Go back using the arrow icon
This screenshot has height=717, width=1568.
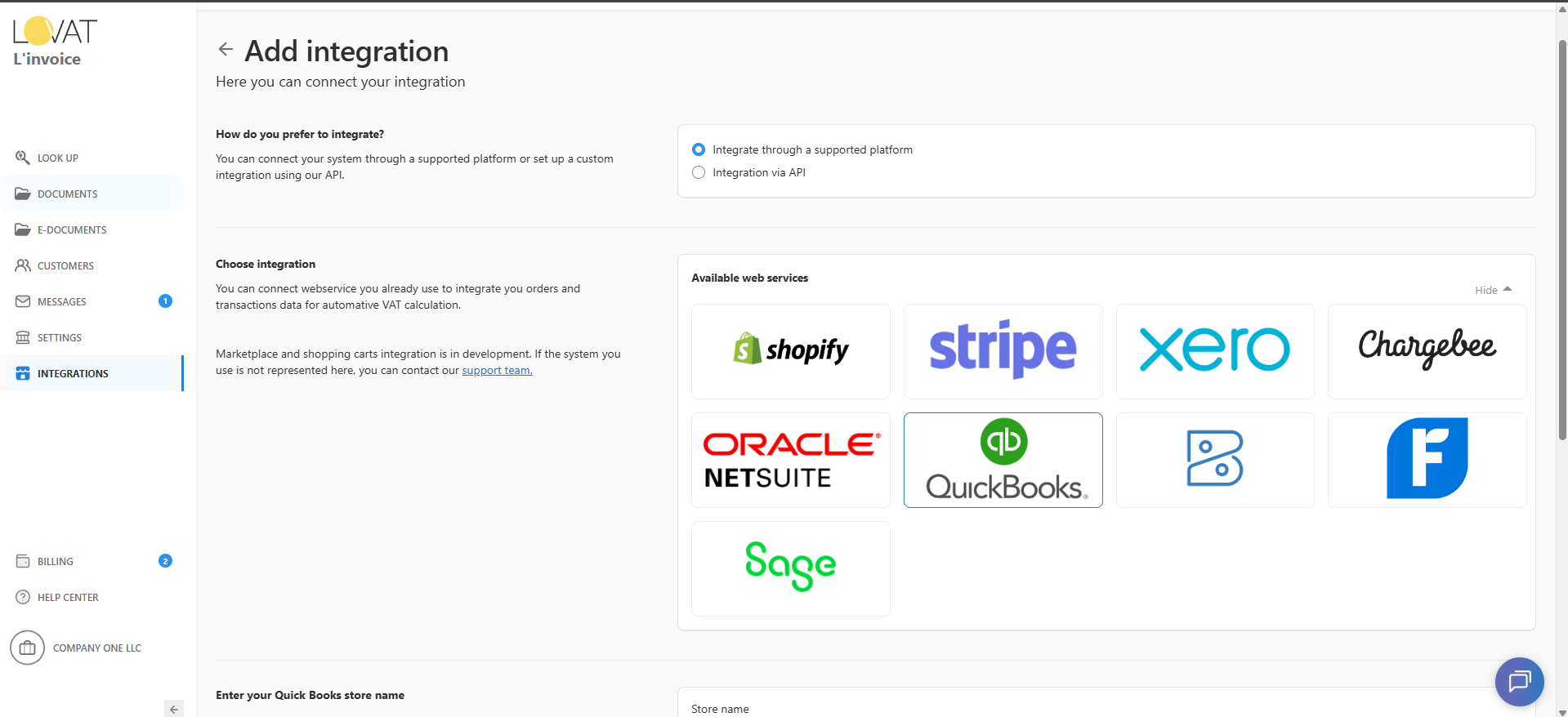[x=226, y=50]
